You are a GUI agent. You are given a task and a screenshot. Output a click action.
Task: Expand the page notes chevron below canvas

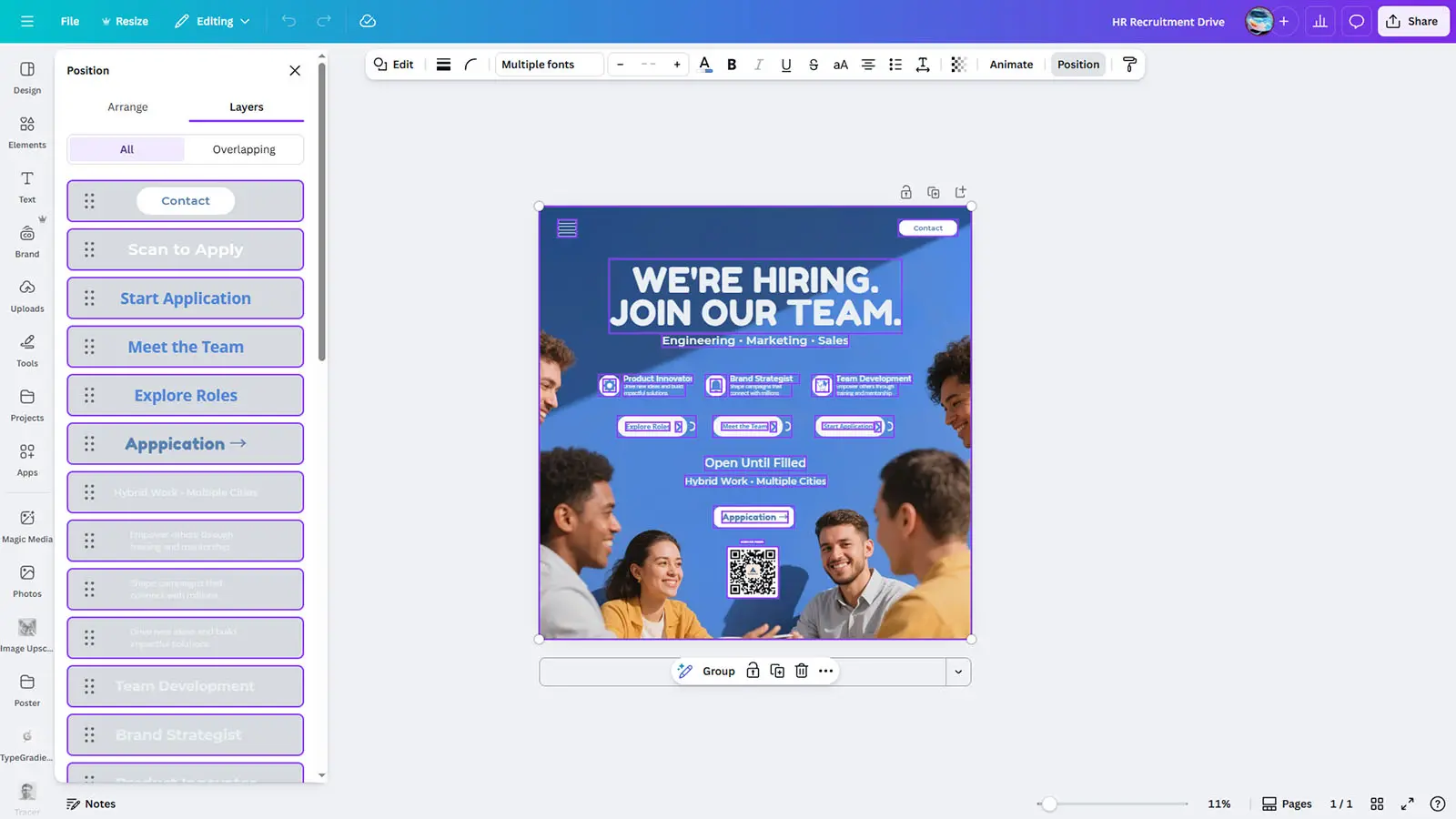coord(958,672)
